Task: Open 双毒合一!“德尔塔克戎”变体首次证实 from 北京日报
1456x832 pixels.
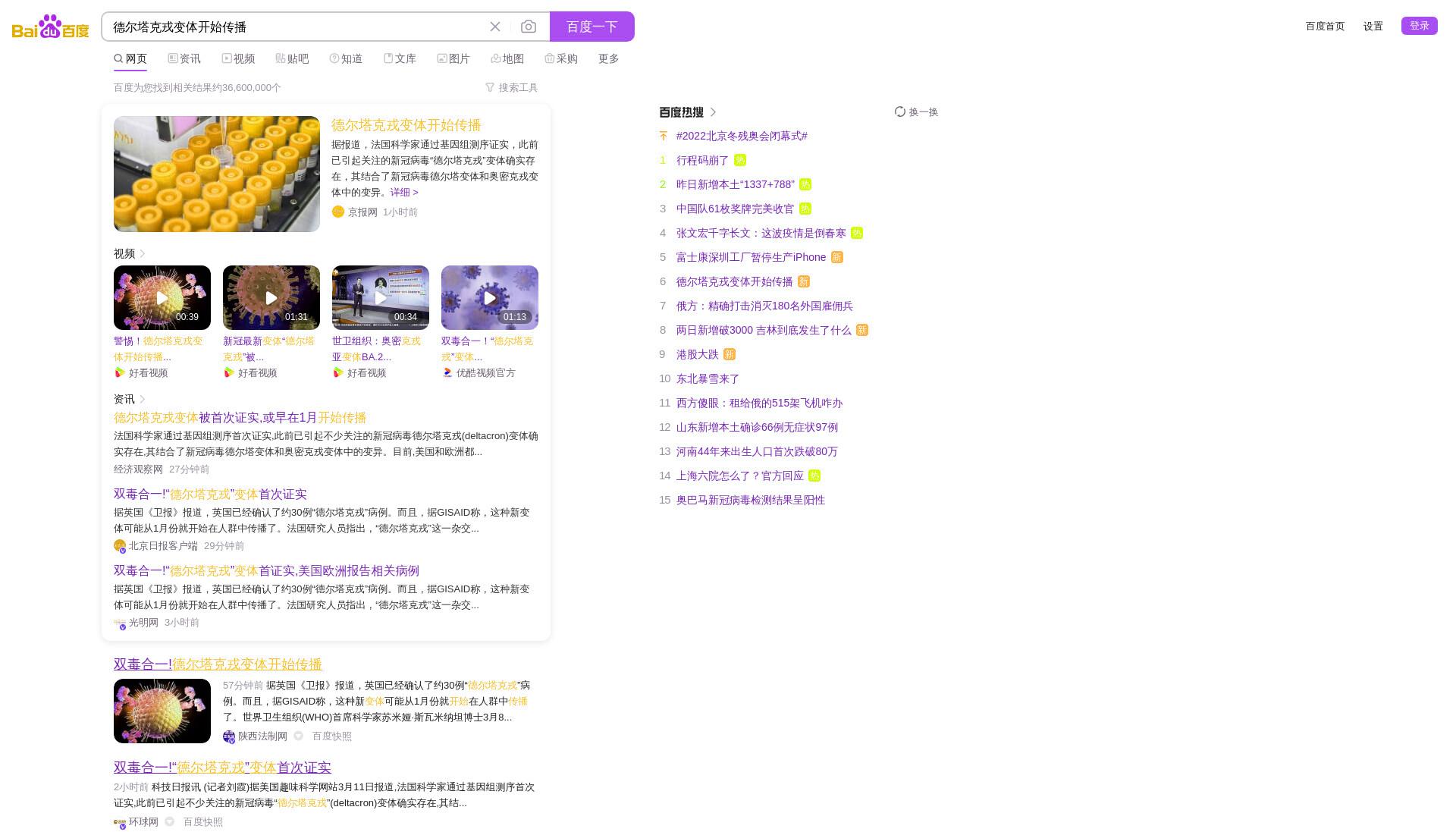Action: pos(210,494)
